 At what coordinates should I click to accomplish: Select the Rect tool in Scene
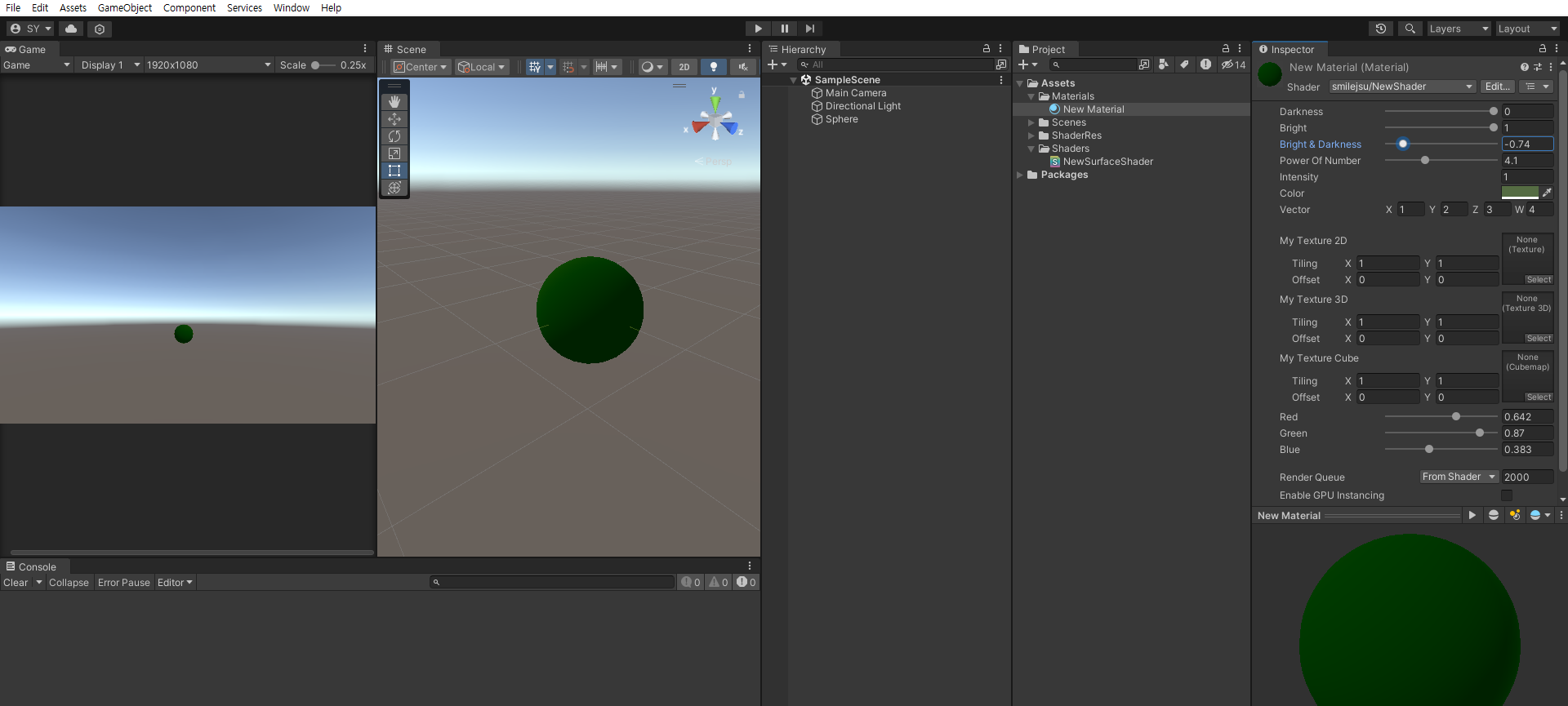click(394, 171)
